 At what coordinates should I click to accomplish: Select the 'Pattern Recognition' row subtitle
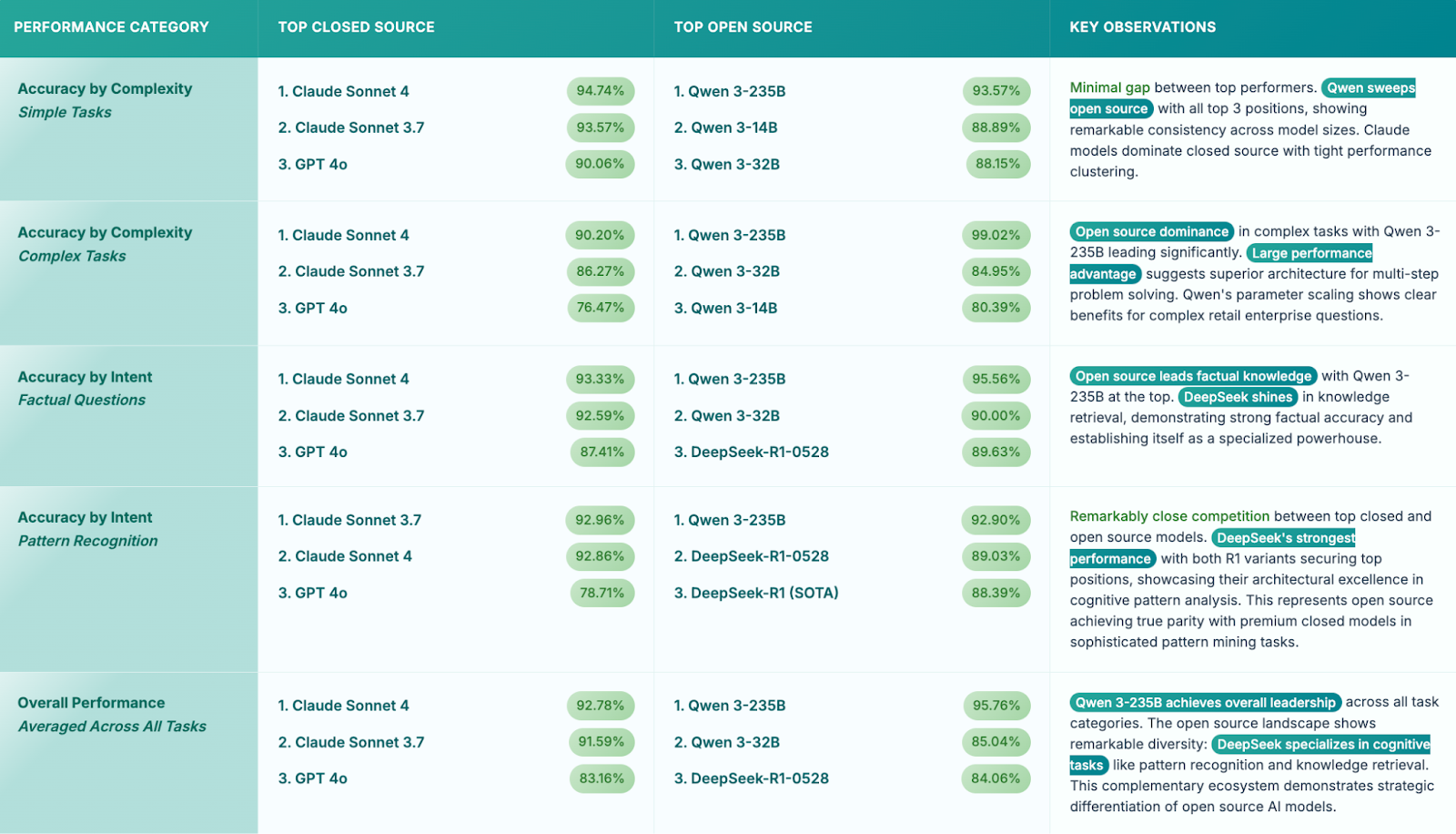tap(88, 541)
